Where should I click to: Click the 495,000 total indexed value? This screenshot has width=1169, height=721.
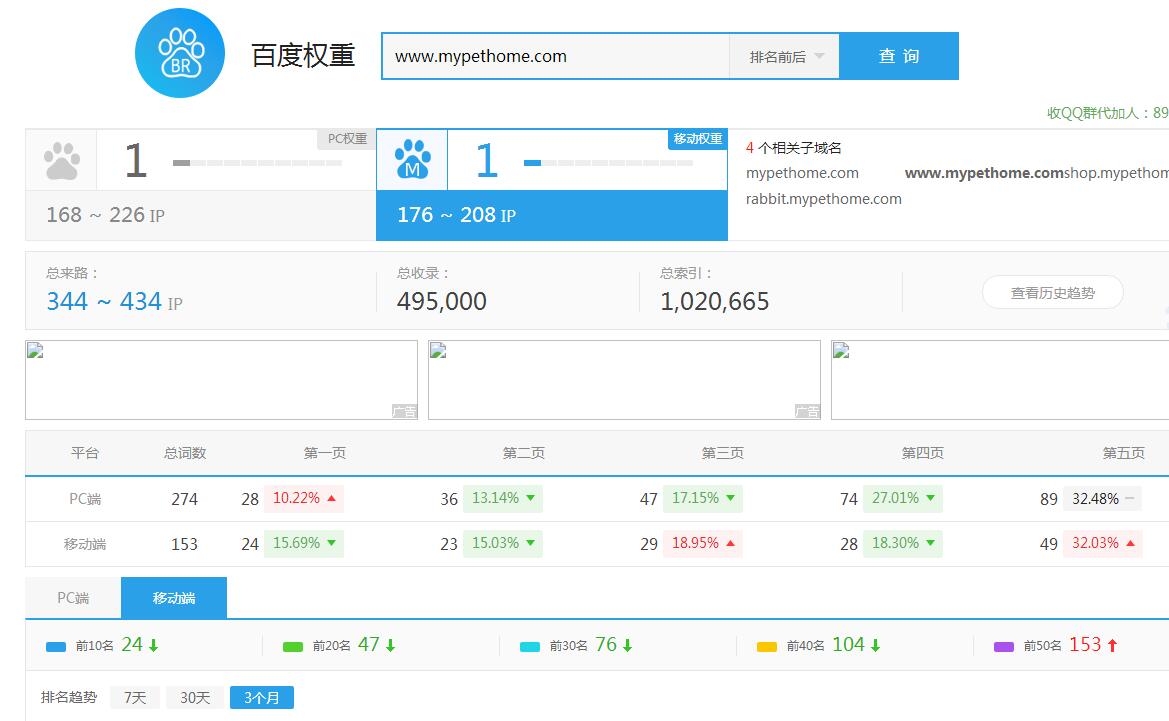tap(442, 301)
